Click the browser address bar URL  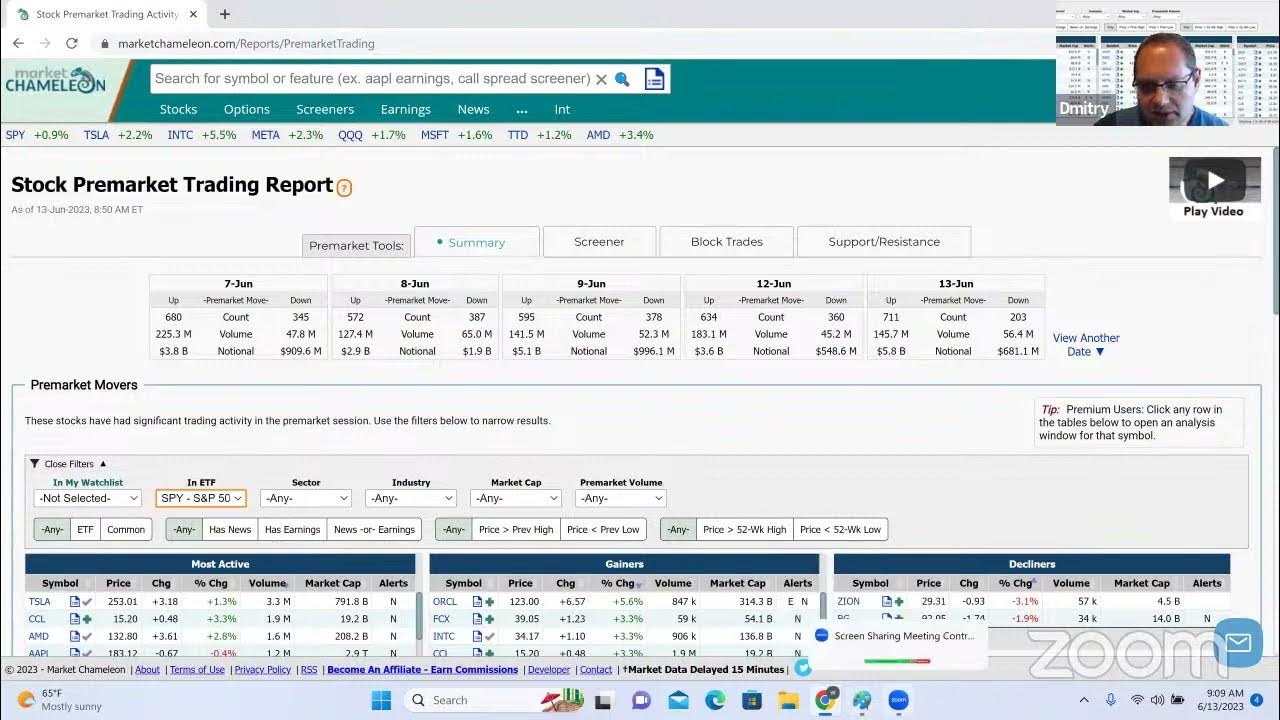click(x=246, y=43)
